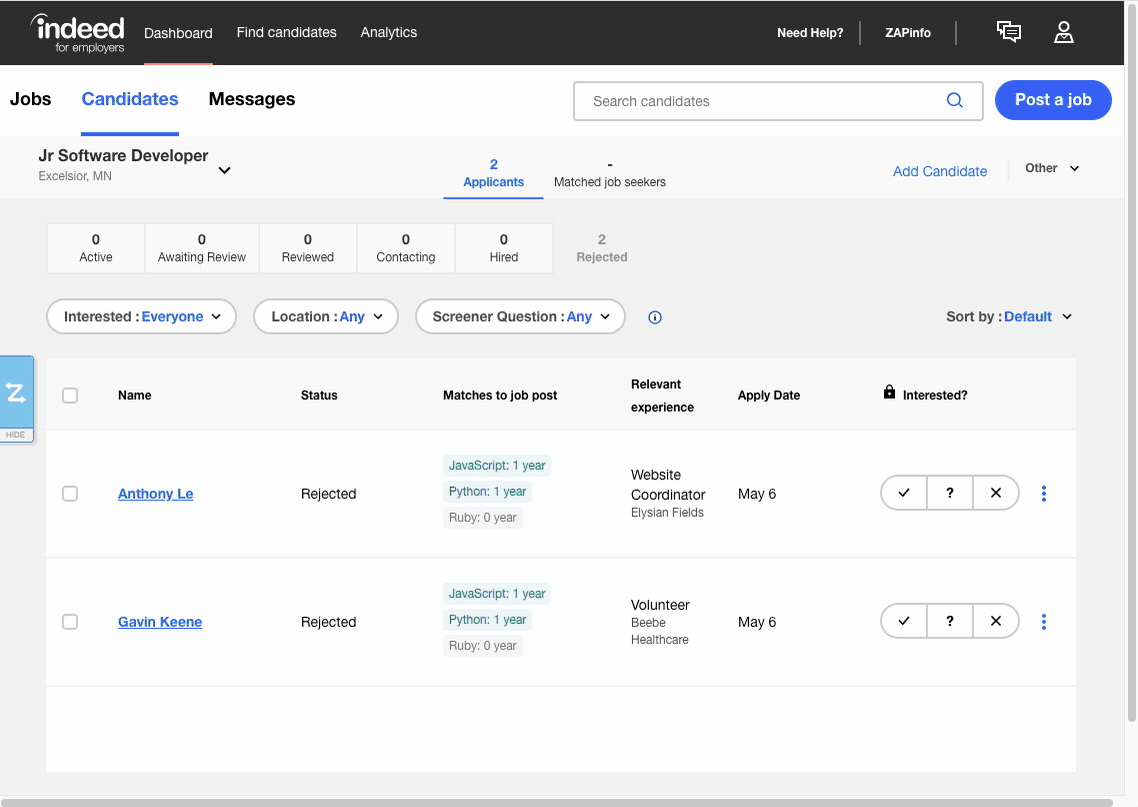Hide the ZAPinfo side tab
Image resolution: width=1138 pixels, height=807 pixels.
pos(15,435)
